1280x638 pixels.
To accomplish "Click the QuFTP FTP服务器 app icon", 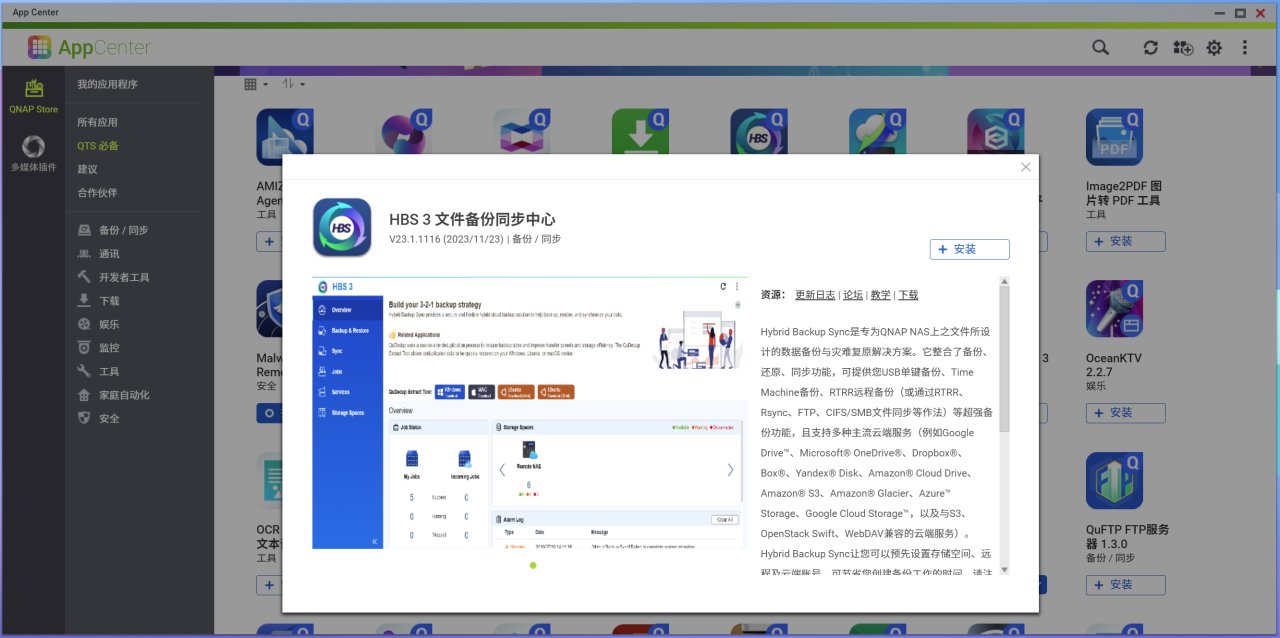I will click(1114, 481).
